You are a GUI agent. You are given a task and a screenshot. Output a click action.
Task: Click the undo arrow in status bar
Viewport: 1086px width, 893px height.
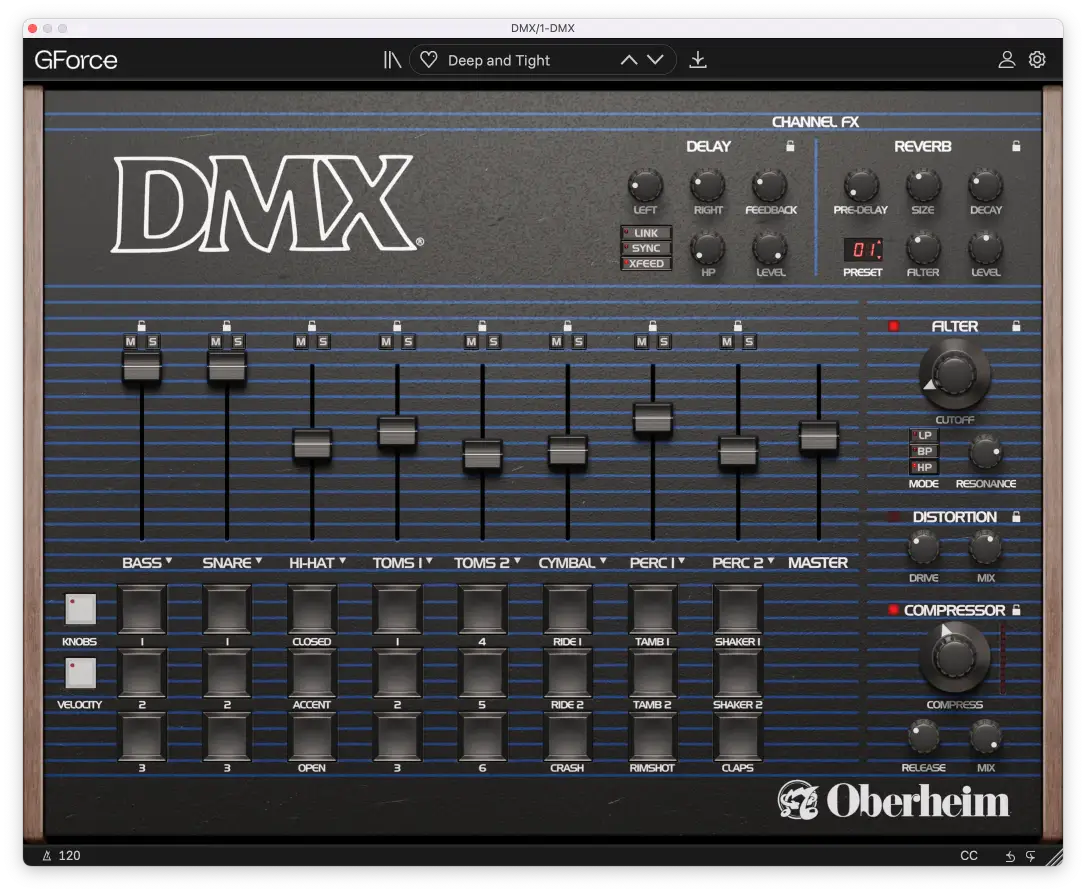pos(1011,856)
